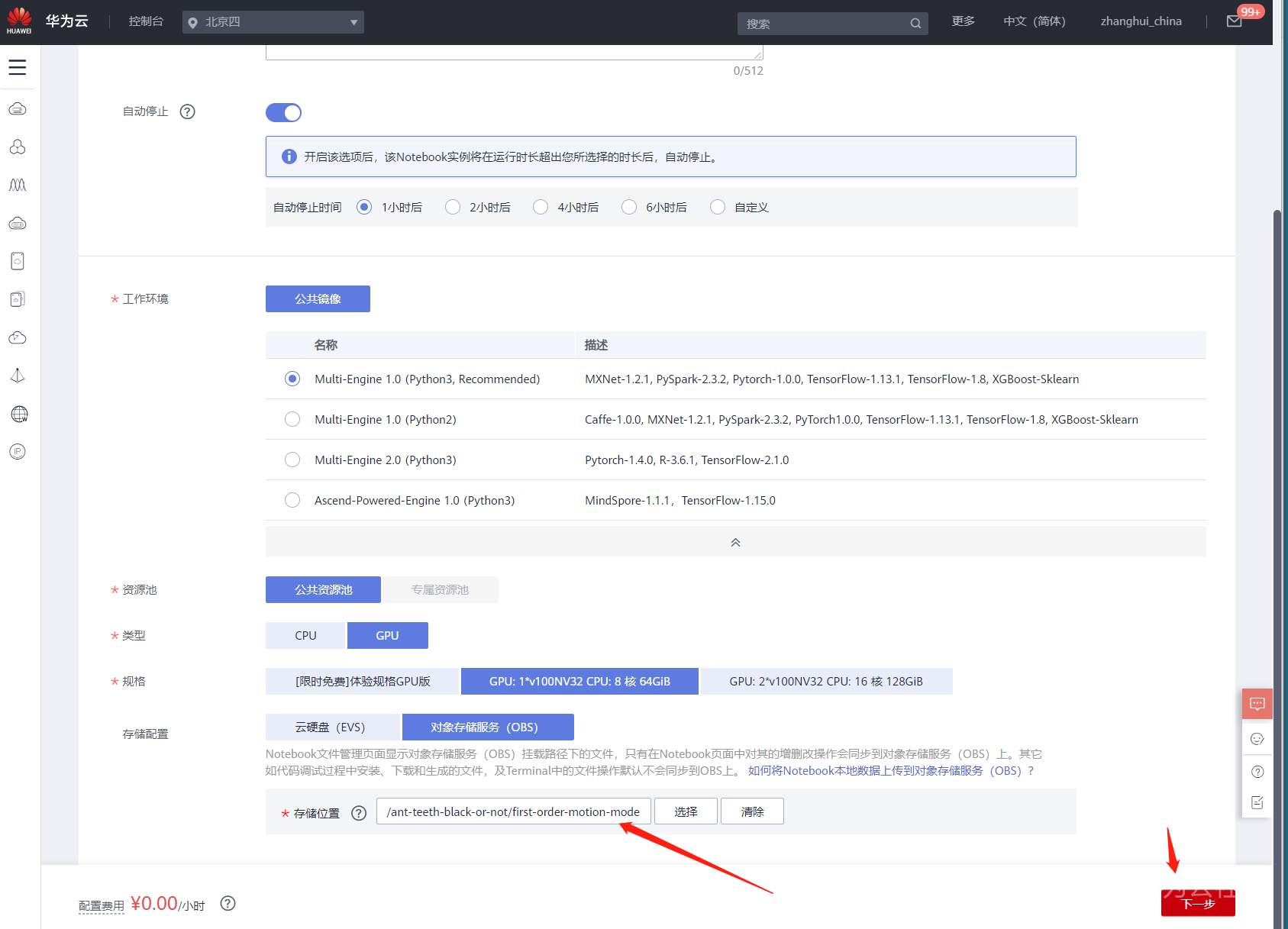Open the zhanghui_china account menu
This screenshot has height=929, width=1288.
(1141, 21)
